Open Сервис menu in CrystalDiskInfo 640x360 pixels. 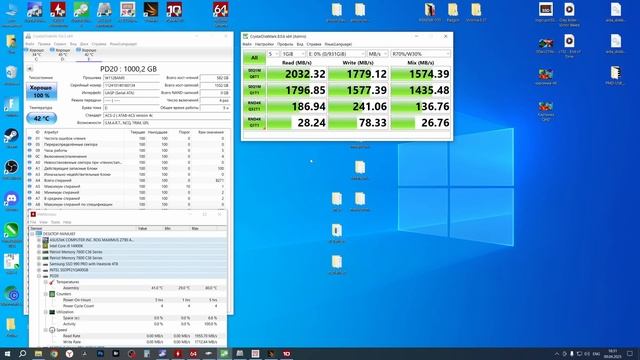[x=60, y=44]
